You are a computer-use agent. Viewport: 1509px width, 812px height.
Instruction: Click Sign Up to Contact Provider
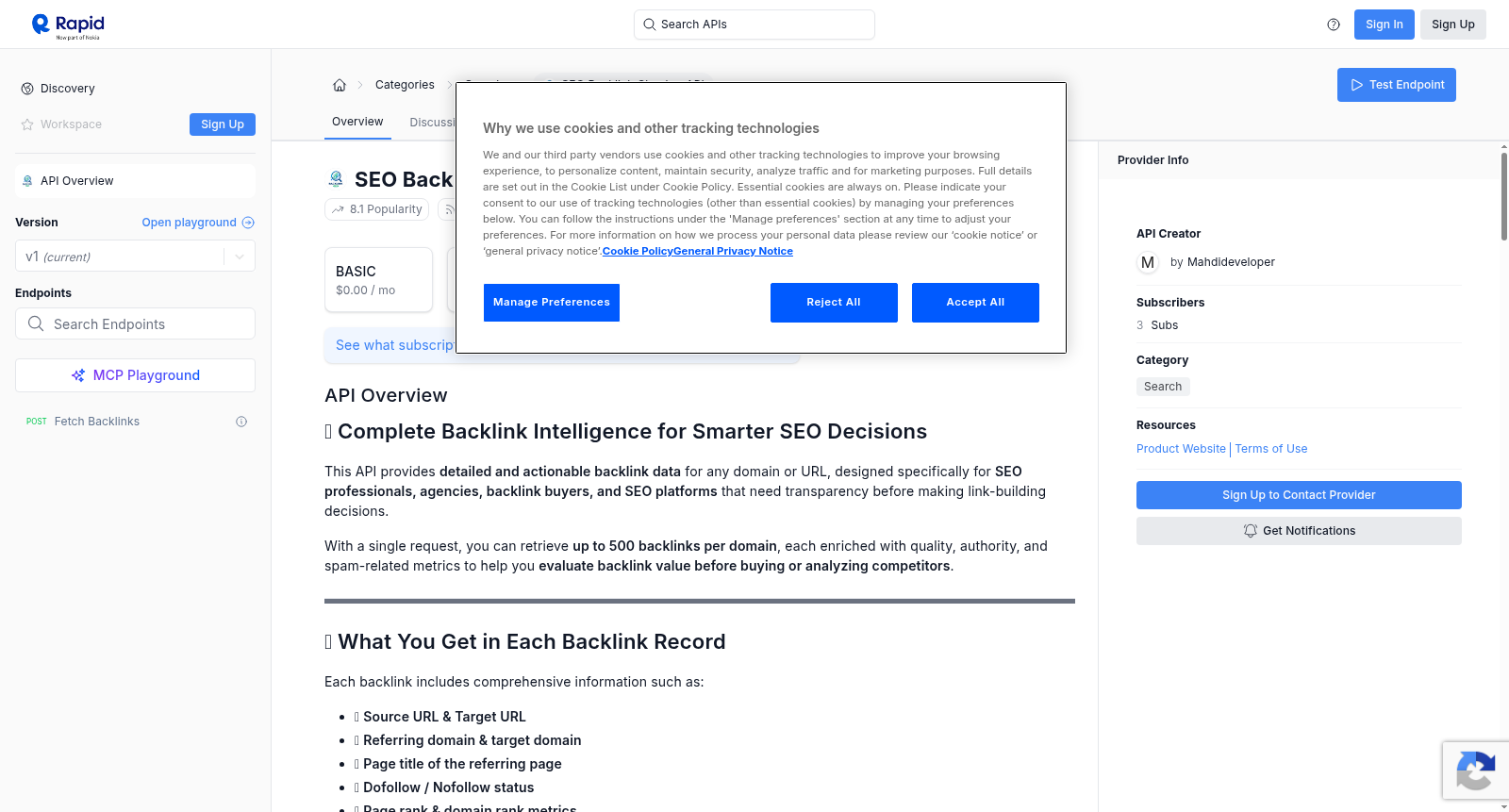click(x=1299, y=495)
